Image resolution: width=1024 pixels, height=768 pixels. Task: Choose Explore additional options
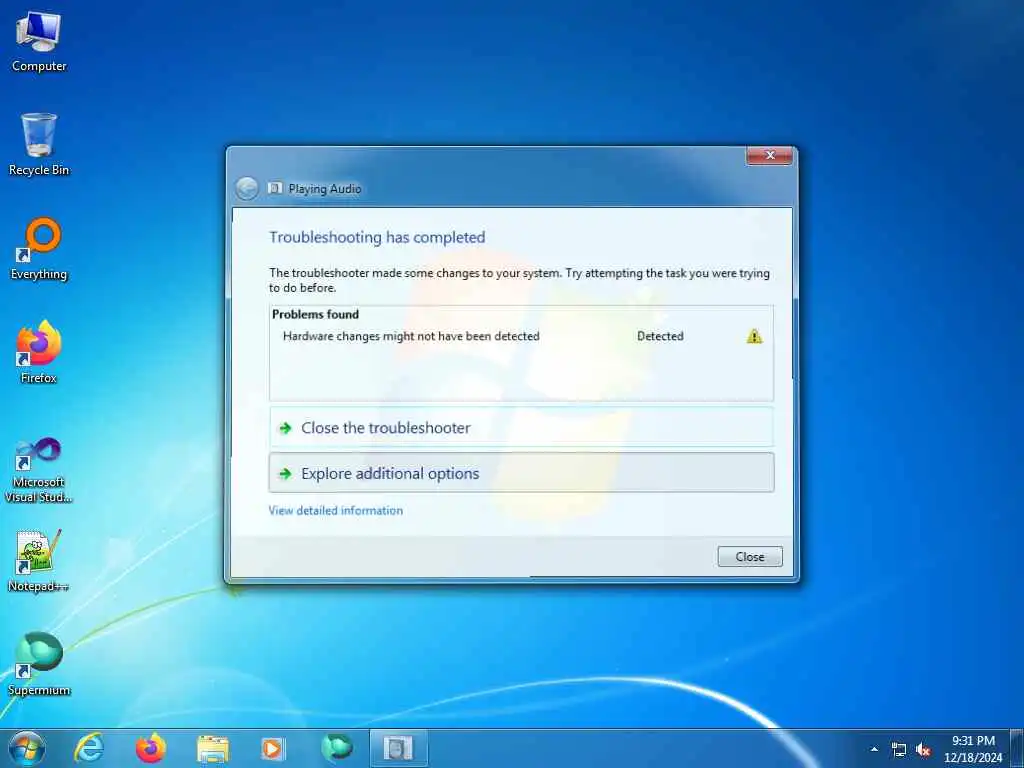pos(521,473)
